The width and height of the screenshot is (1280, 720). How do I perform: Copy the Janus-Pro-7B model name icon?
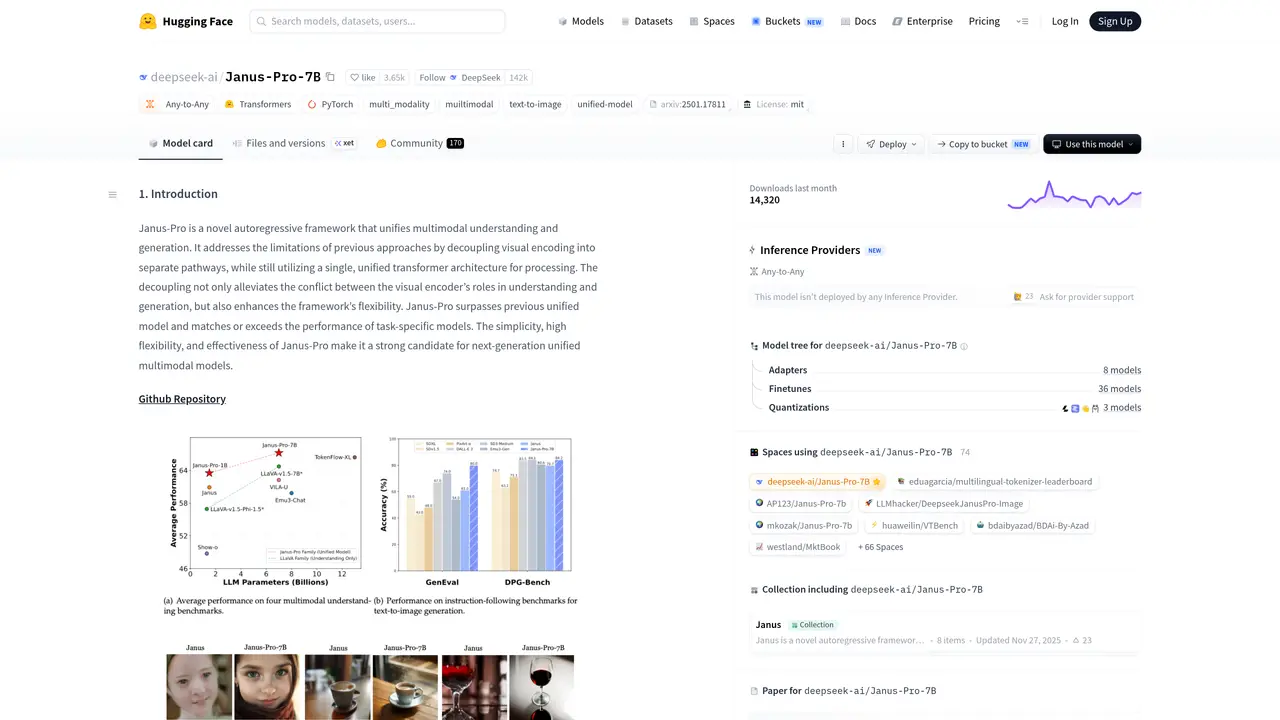[331, 77]
